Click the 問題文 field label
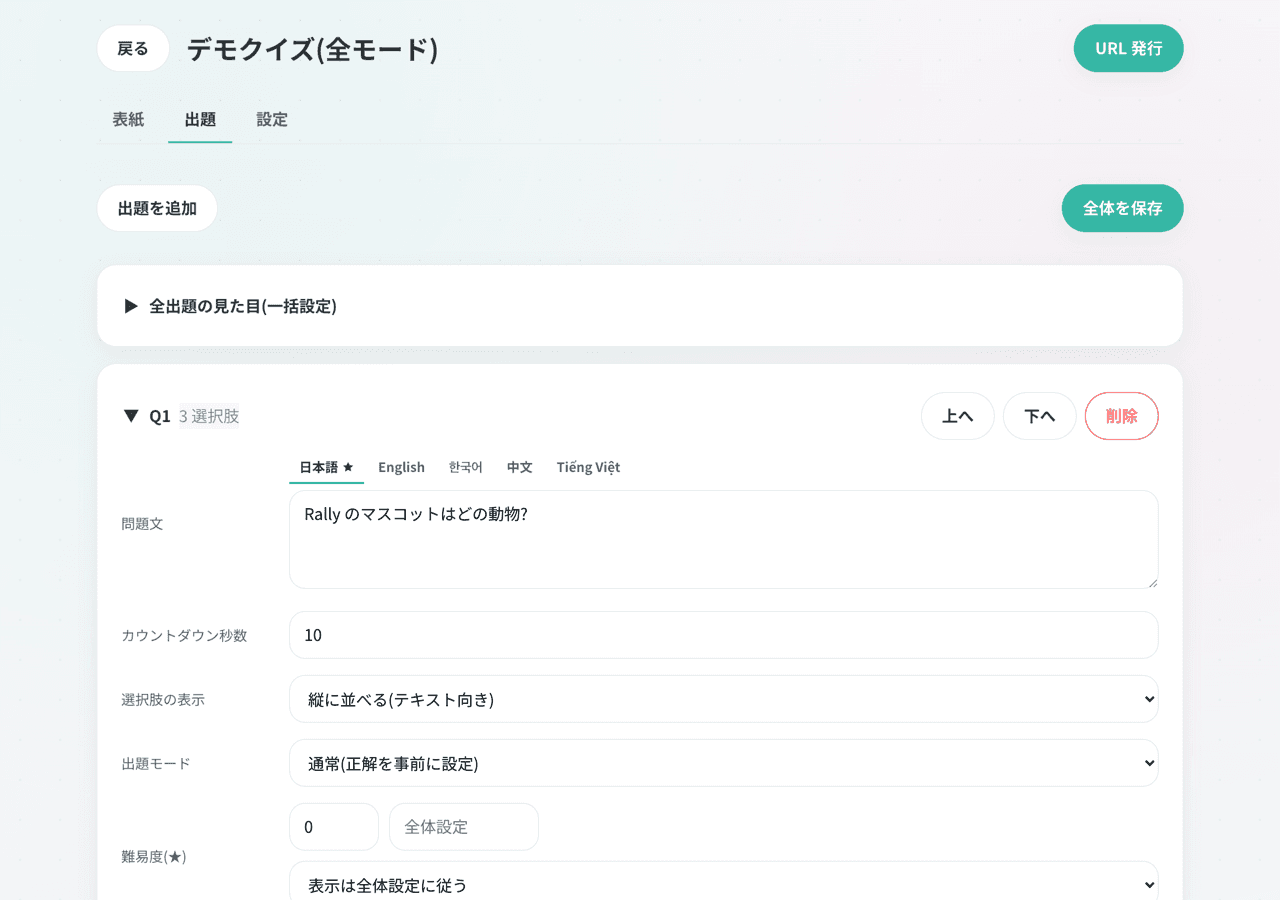 coord(142,524)
